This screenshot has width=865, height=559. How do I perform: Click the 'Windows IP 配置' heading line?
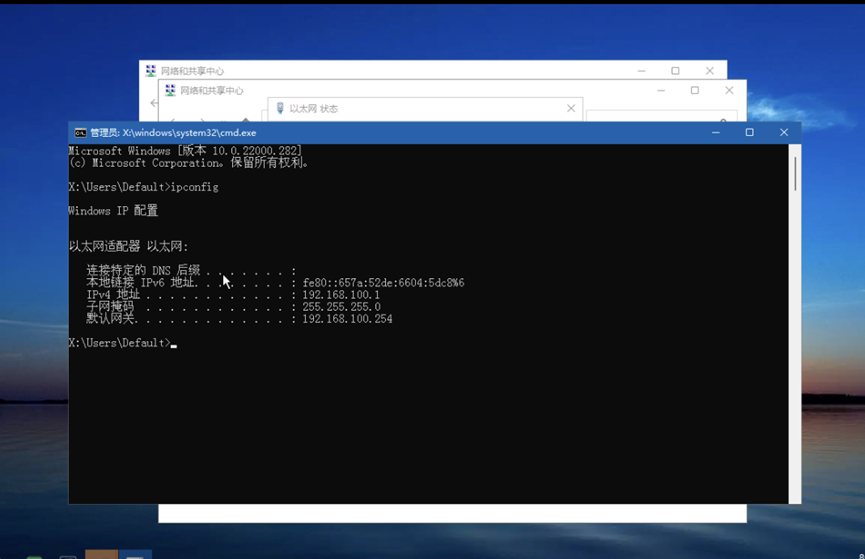[x=113, y=211]
